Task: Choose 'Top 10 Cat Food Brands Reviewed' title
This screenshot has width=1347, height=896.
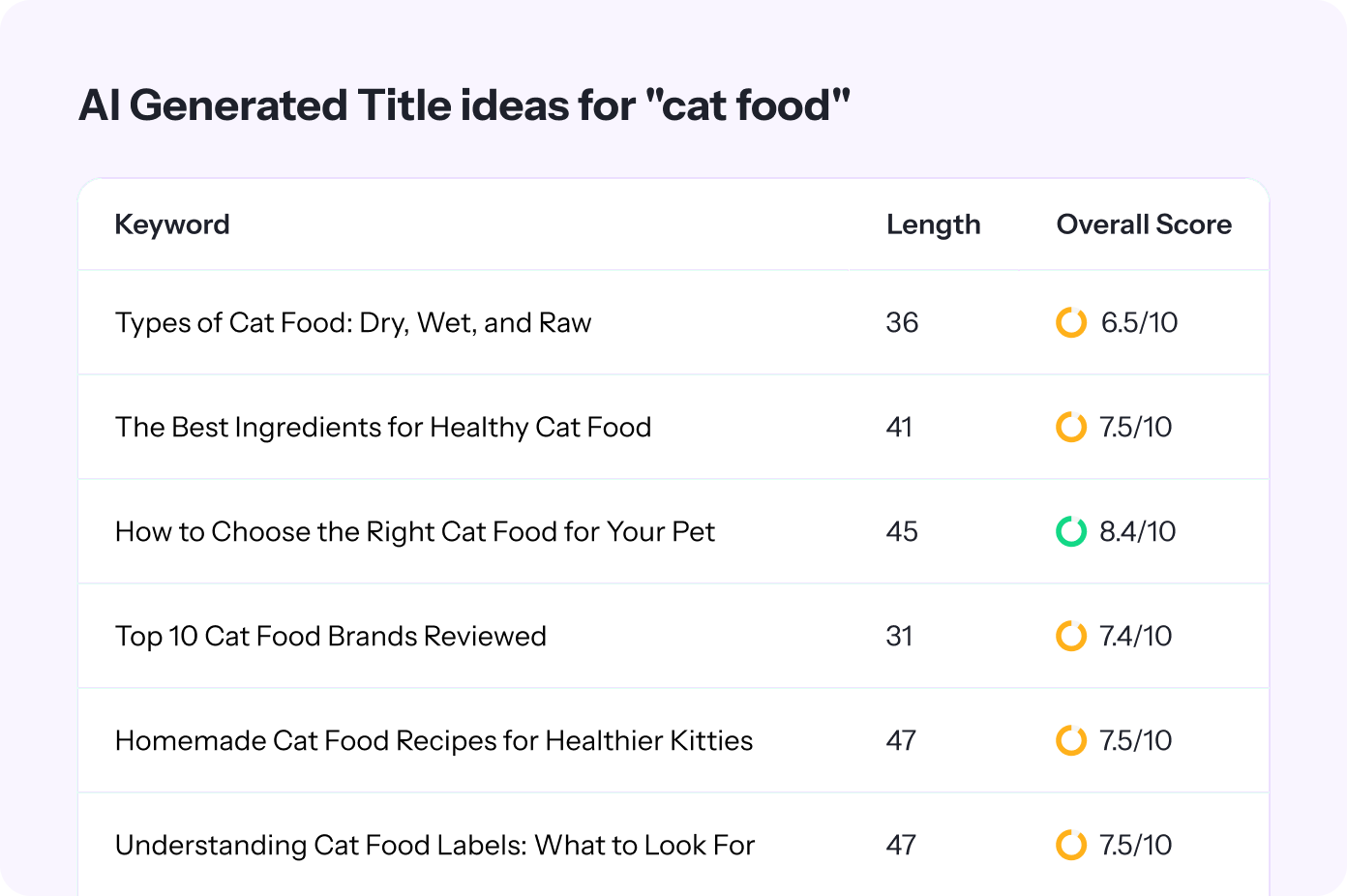Action: coord(331,637)
